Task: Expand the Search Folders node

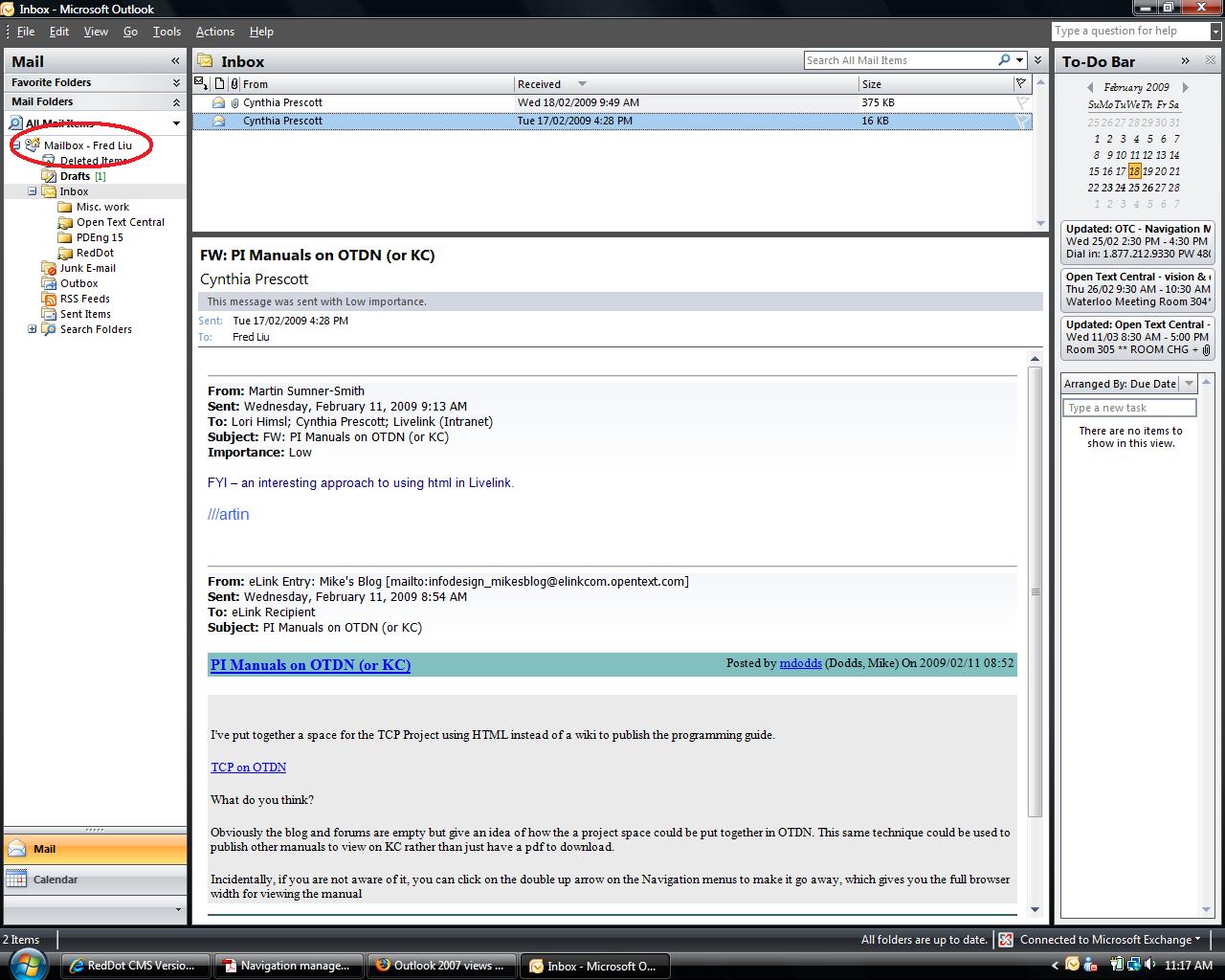Action: 32,329
